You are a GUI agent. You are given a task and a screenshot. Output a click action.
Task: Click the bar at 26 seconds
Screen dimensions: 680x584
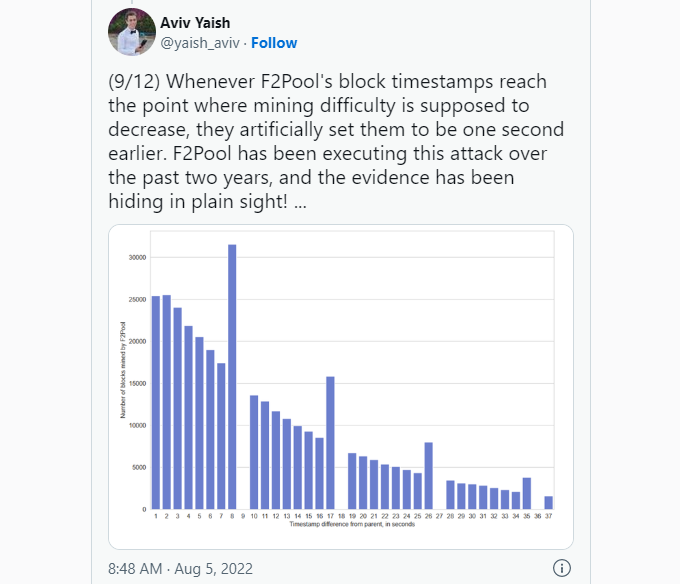428,476
